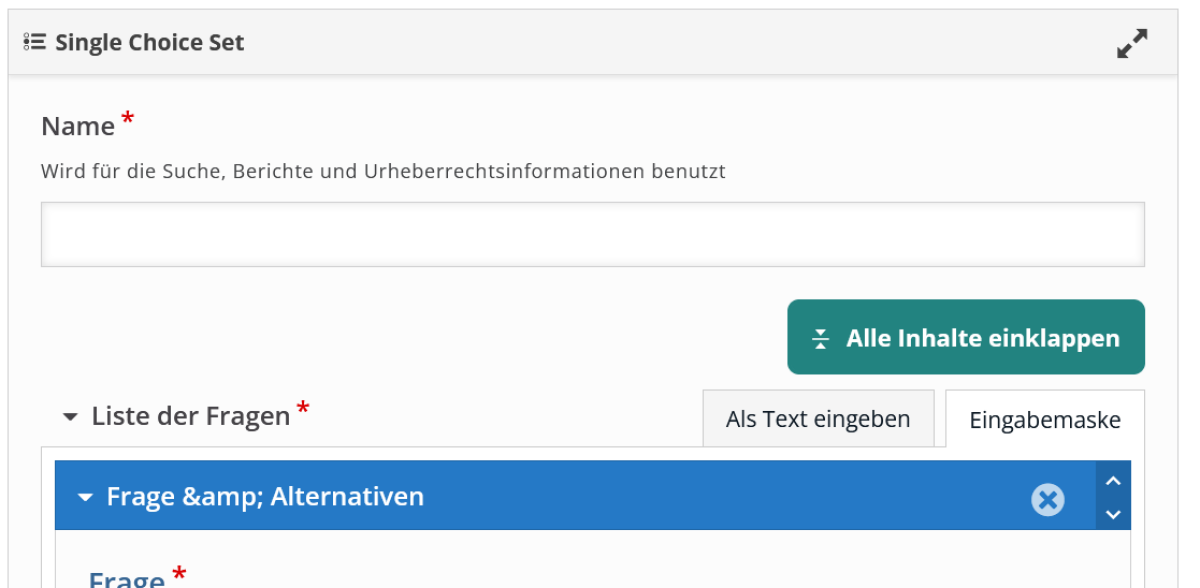Enter fullscreen with the expand arrows icon
The width and height of the screenshot is (1200, 588).
coord(1132,43)
